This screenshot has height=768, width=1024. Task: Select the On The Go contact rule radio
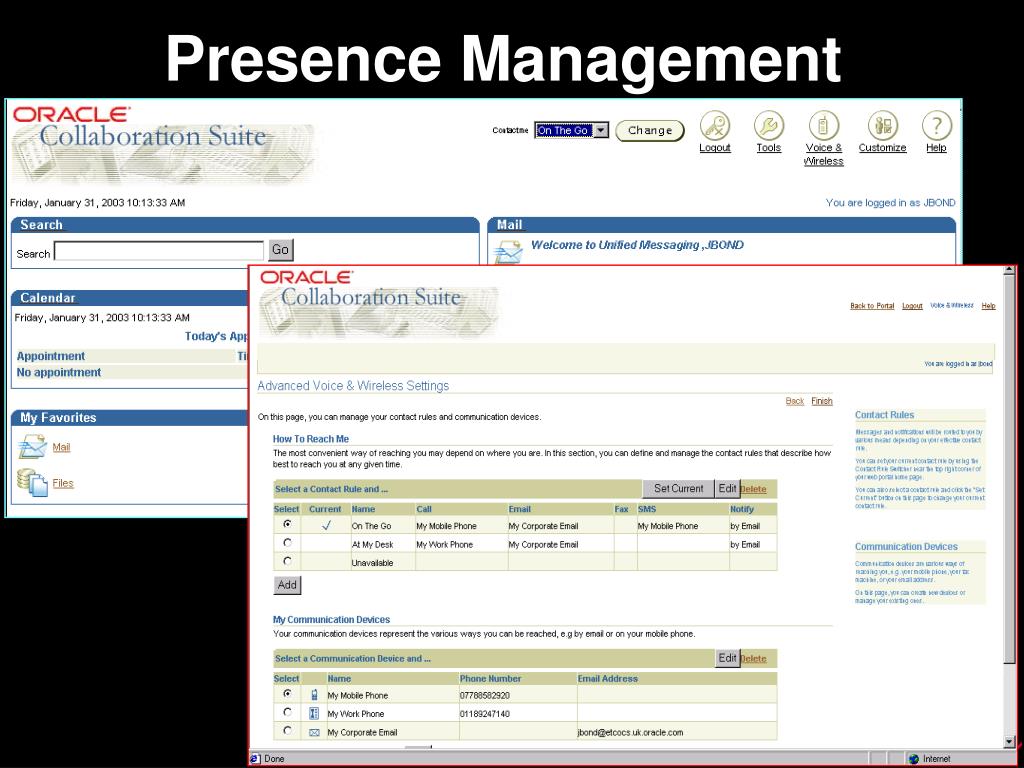tap(287, 524)
